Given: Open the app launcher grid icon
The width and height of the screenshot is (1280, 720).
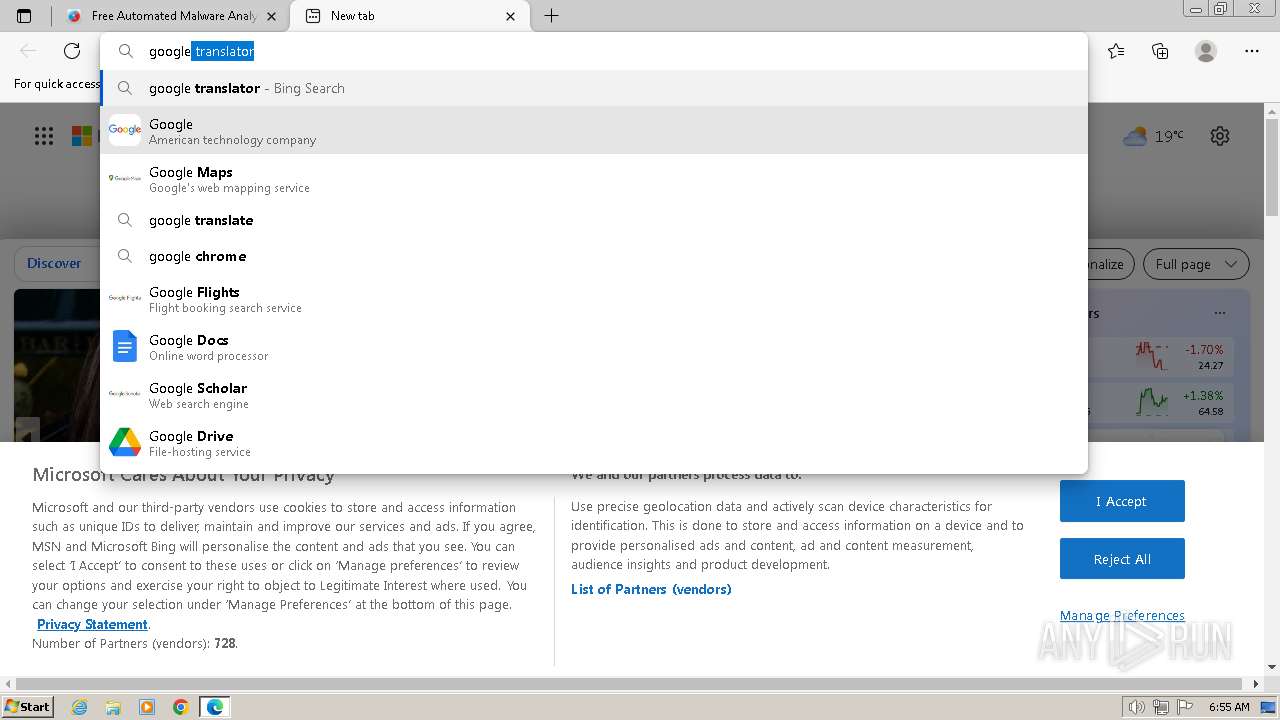Looking at the screenshot, I should (x=44, y=136).
